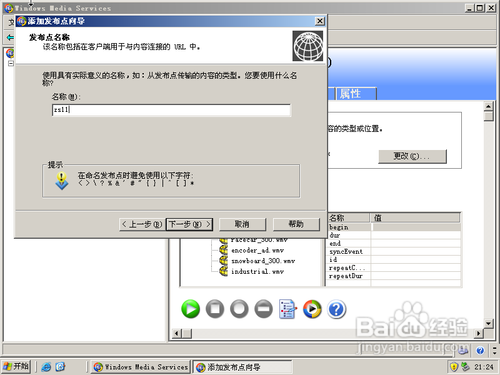Screen dimensions: 500x375
Task: Click the grey Stop icon
Action: 215,309
